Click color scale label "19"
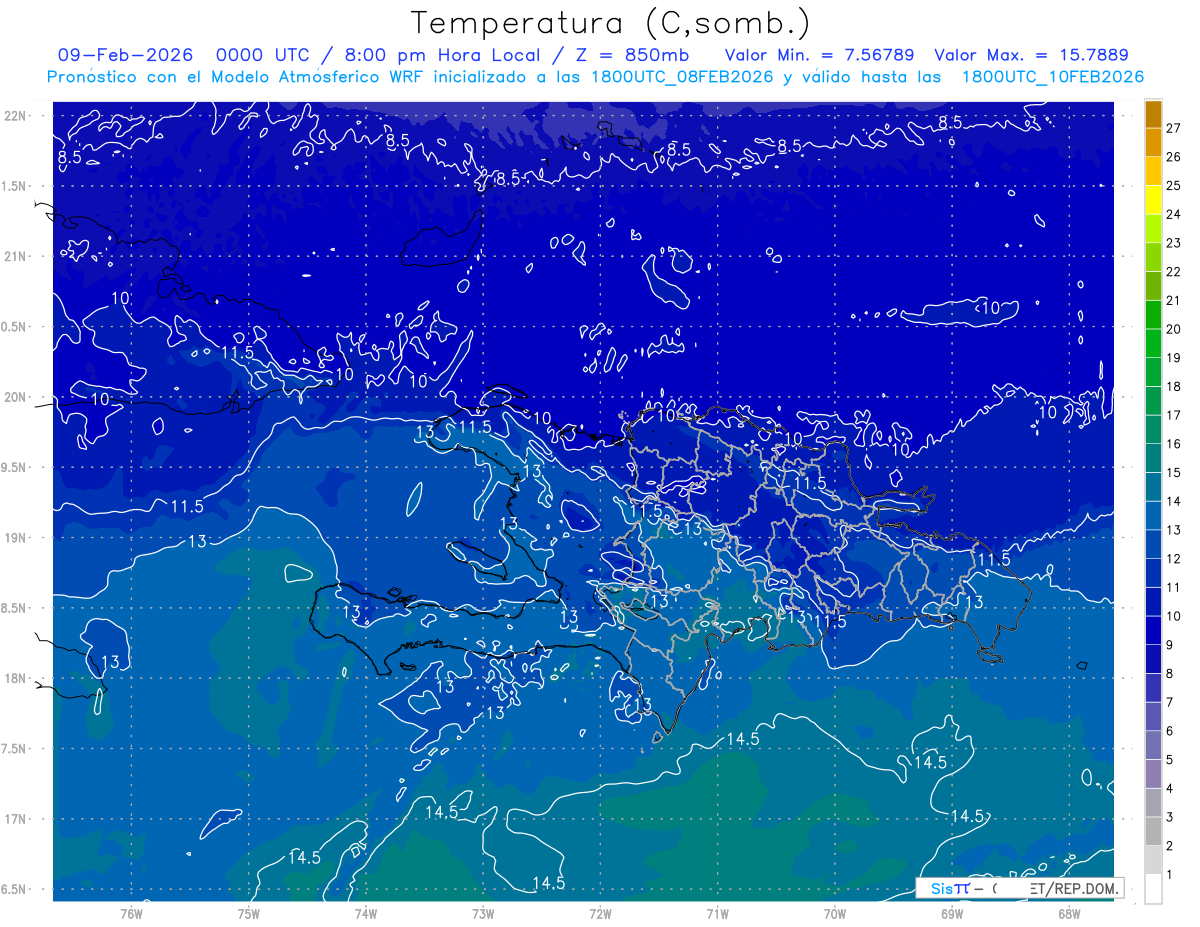 click(1173, 358)
